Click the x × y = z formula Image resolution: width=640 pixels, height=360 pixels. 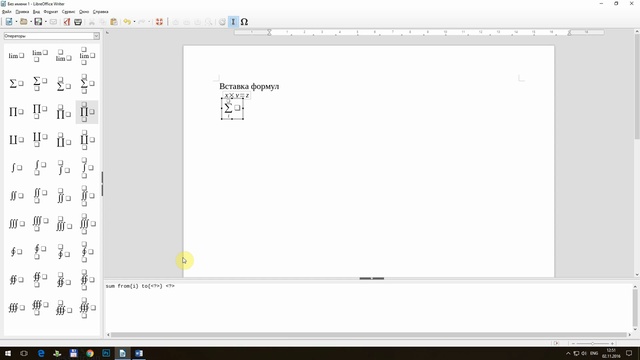coord(237,95)
